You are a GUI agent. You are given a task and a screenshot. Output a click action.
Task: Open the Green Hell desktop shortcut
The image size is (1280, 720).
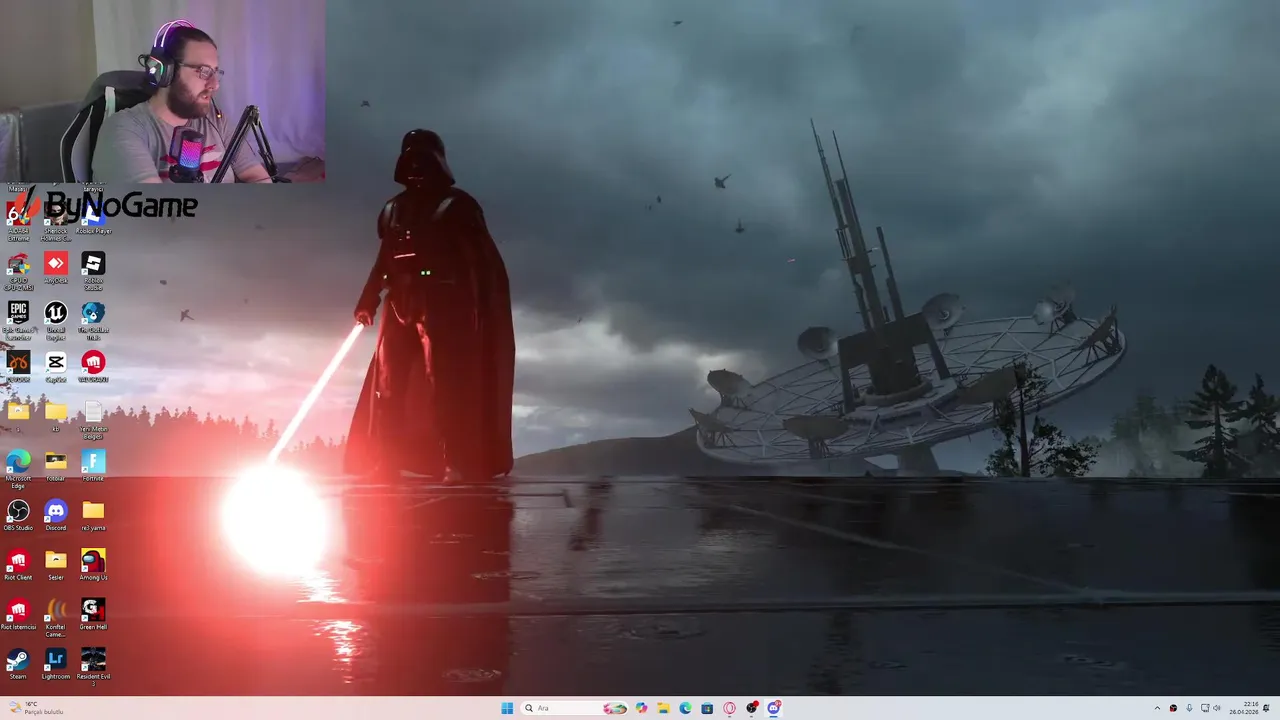(x=93, y=614)
